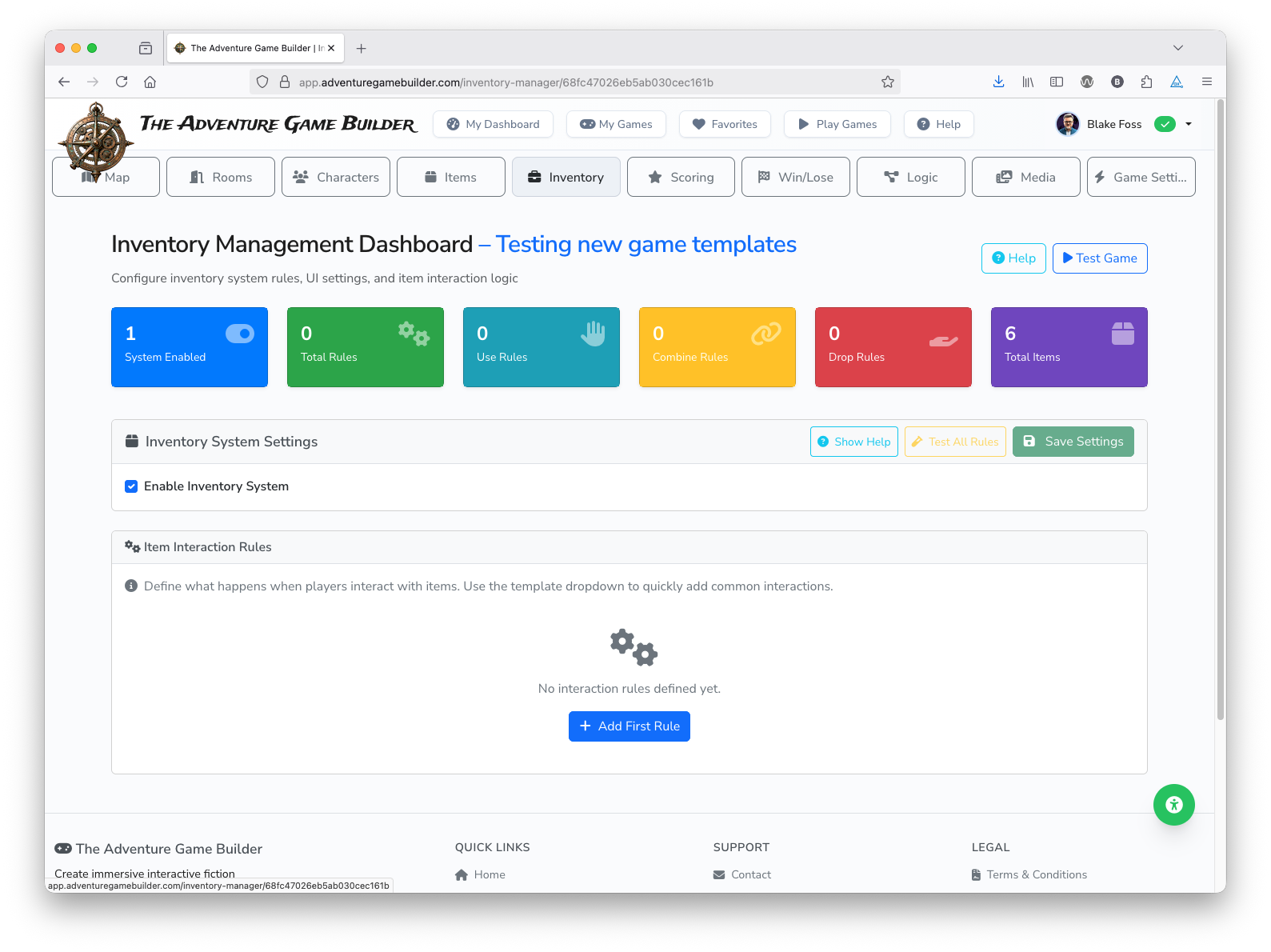Click the Save Settings button

[x=1073, y=442]
